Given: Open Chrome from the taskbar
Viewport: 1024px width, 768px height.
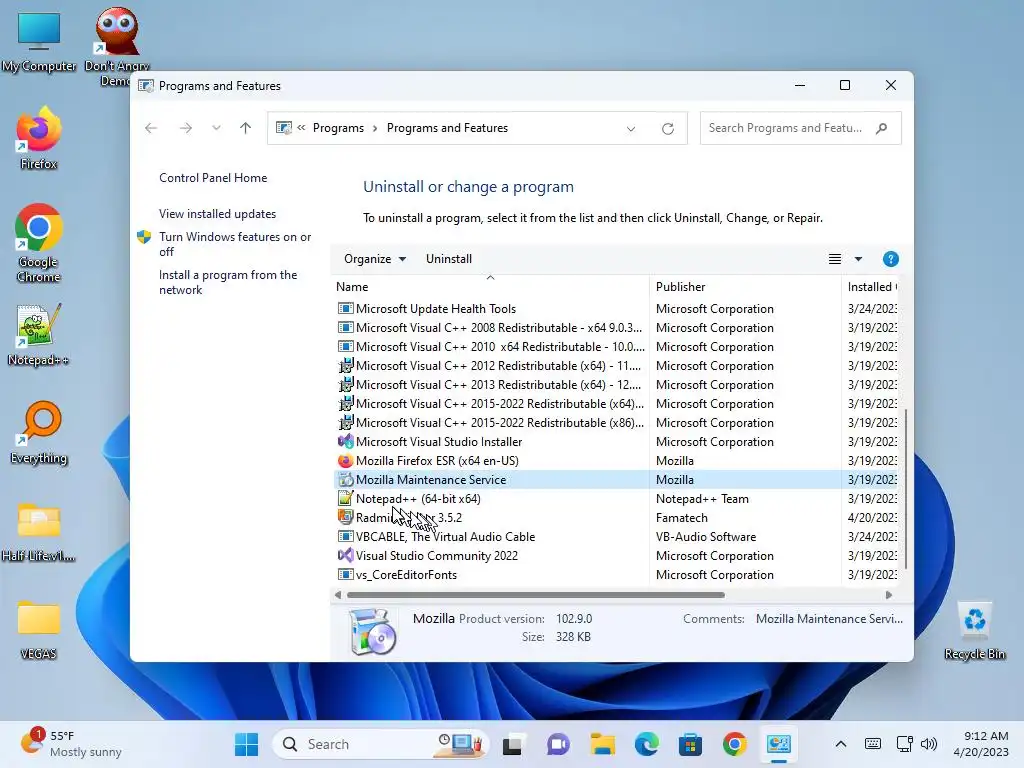Looking at the screenshot, I should tap(735, 744).
